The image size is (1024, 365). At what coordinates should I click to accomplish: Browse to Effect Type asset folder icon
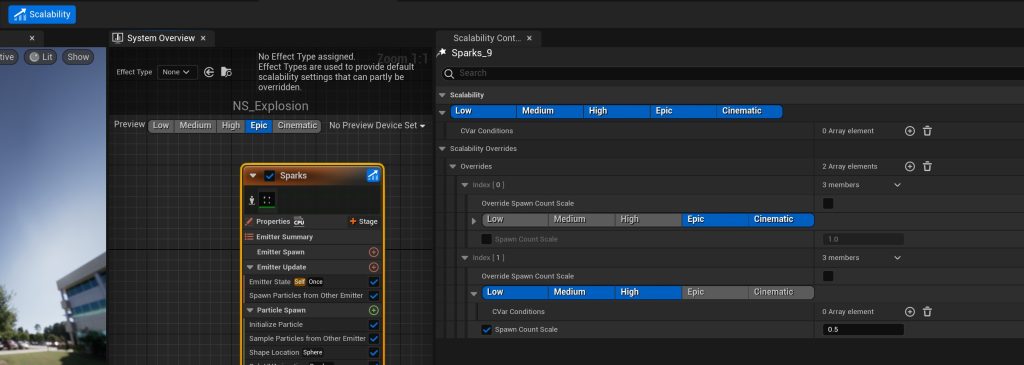click(226, 72)
